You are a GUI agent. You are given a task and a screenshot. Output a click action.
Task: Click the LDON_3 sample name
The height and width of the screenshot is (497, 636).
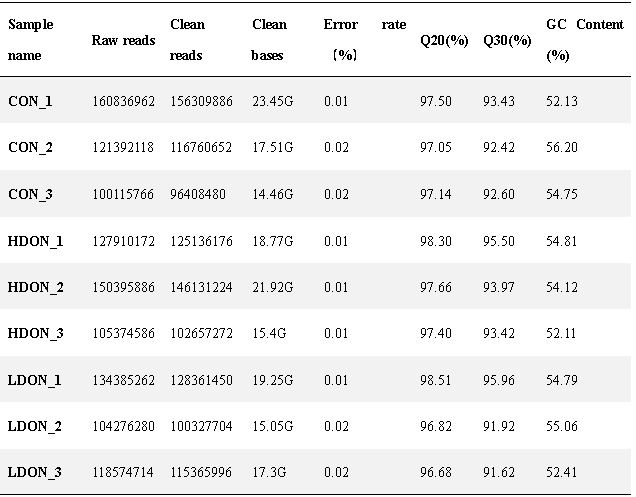[35, 473]
